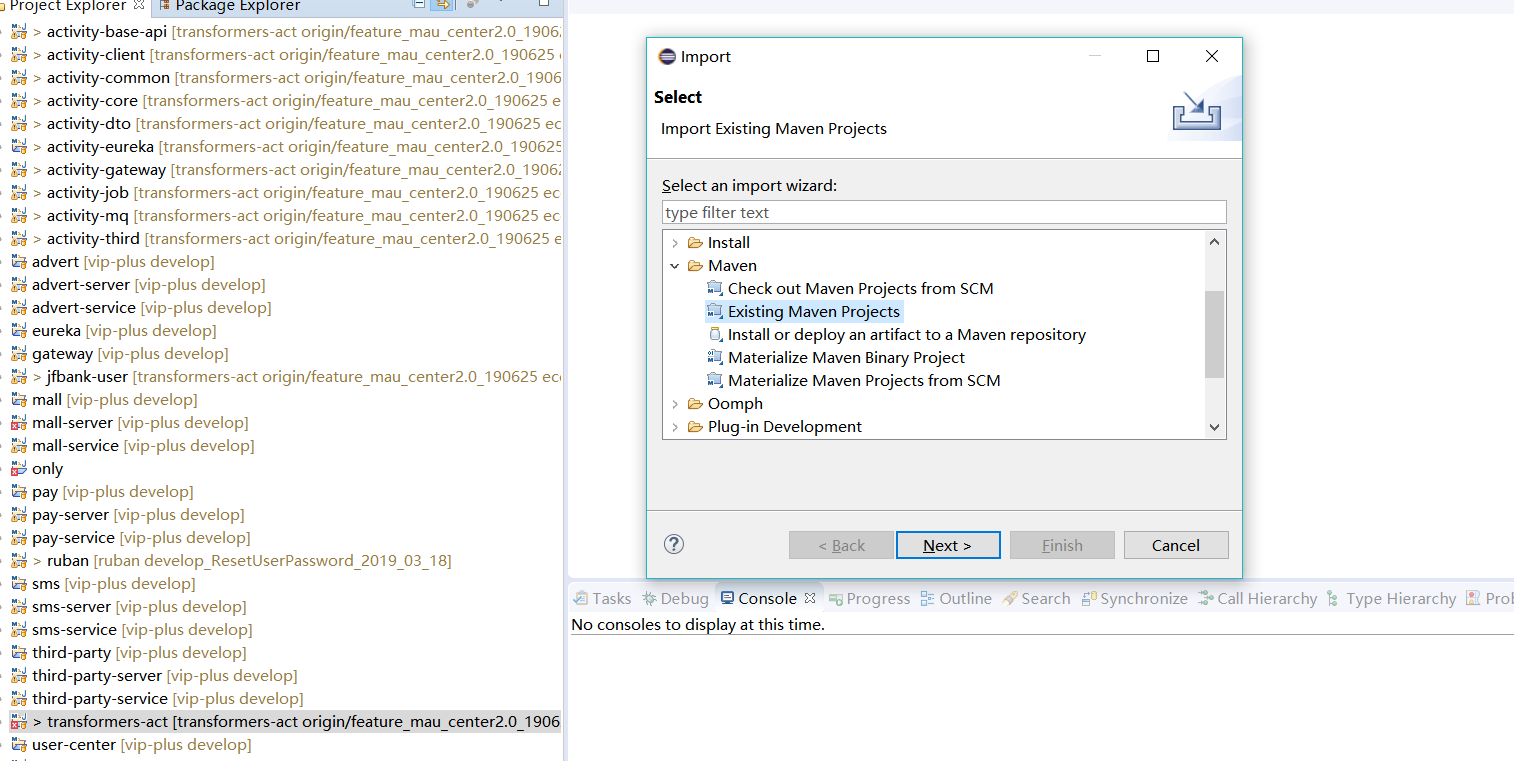Click icon beside Materialize Maven Binary Project
The image size is (1514, 761).
[x=715, y=358]
